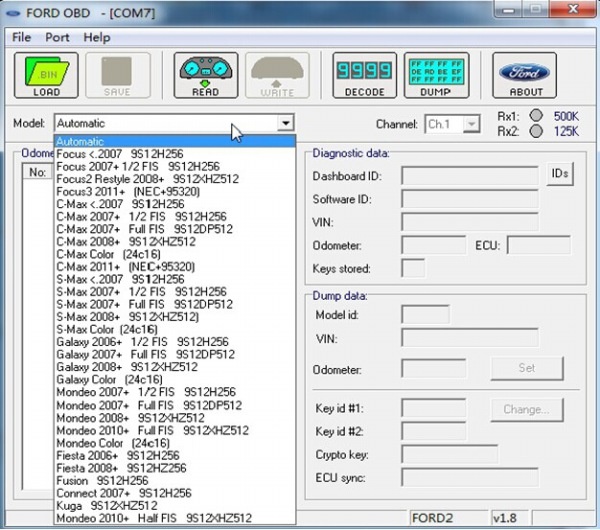Viewport: 600px width, 530px height.
Task: Select C-Max 2007+ 1/2 FIS 9S12H256
Action: pos(175,217)
